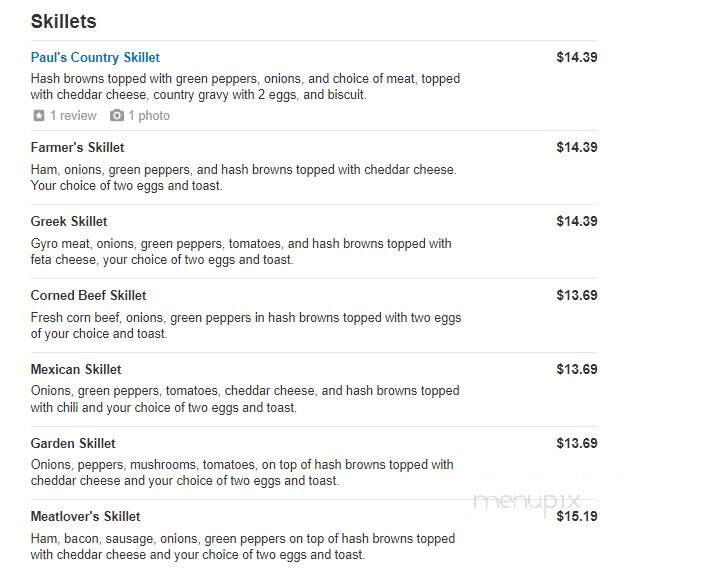Click Paul's Country Skillet $14.39 price
706x584 pixels.
(x=577, y=57)
